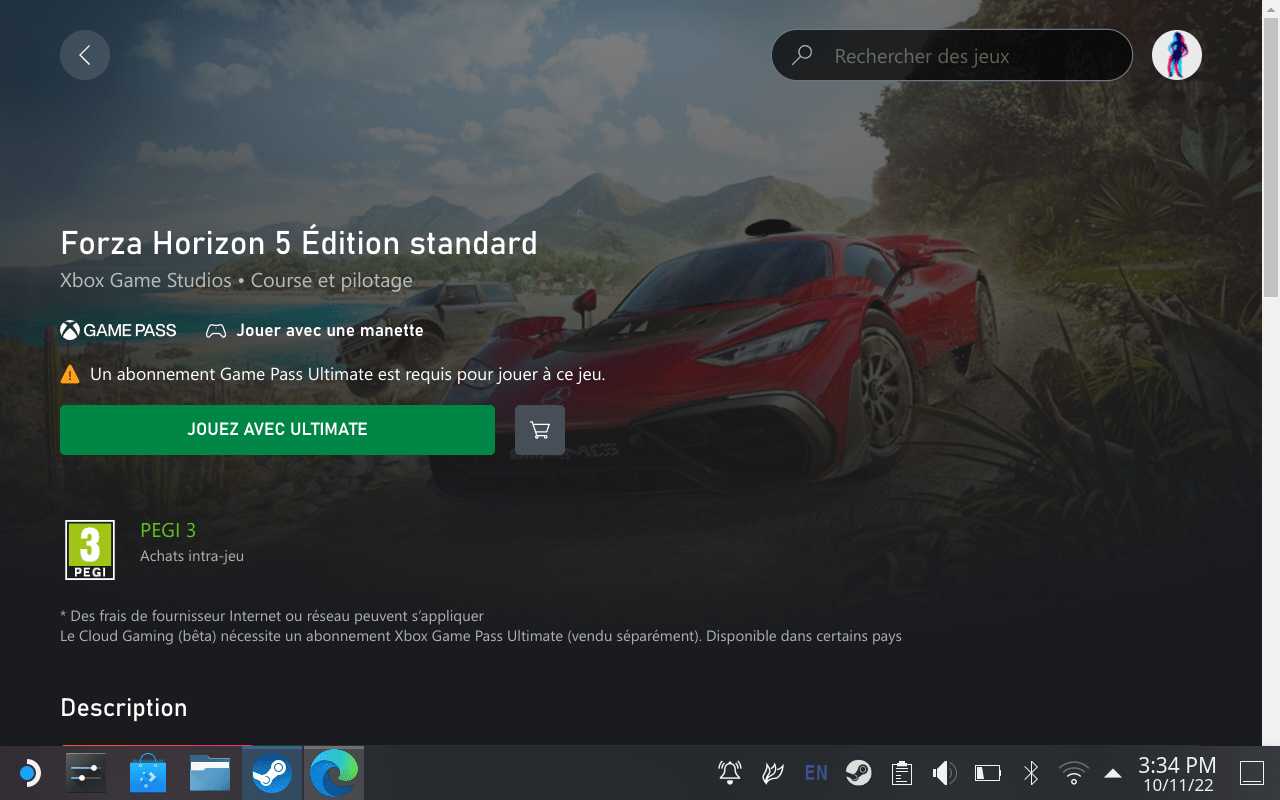
Task: Click the battery status tray icon
Action: pos(987,772)
